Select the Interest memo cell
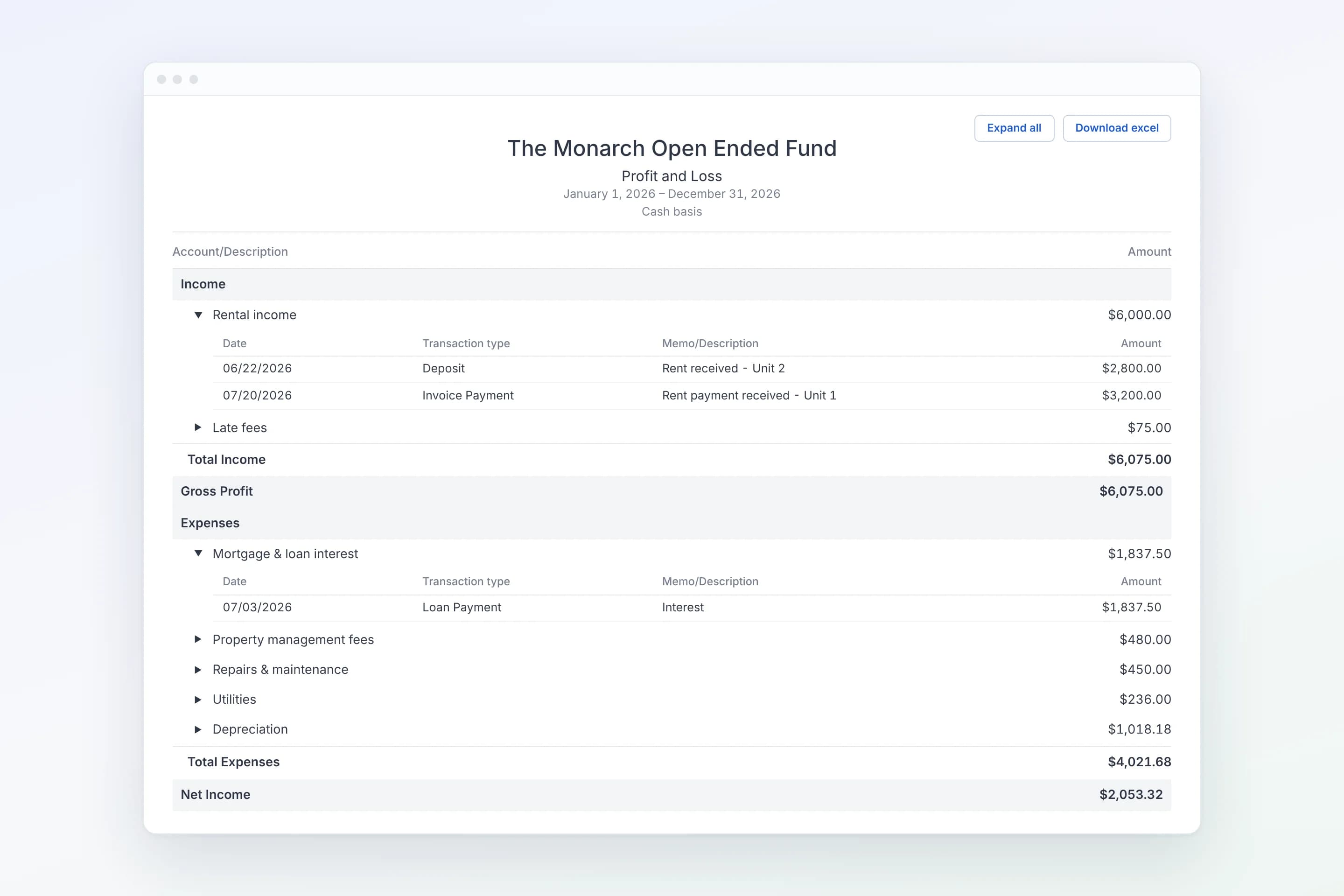Screen dimensions: 1344x896 point(683,608)
